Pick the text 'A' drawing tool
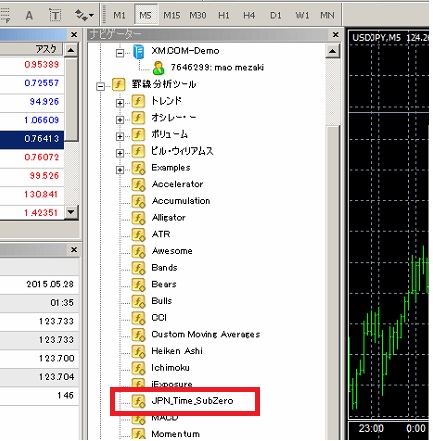The height and width of the screenshot is (441, 433). (x=29, y=15)
